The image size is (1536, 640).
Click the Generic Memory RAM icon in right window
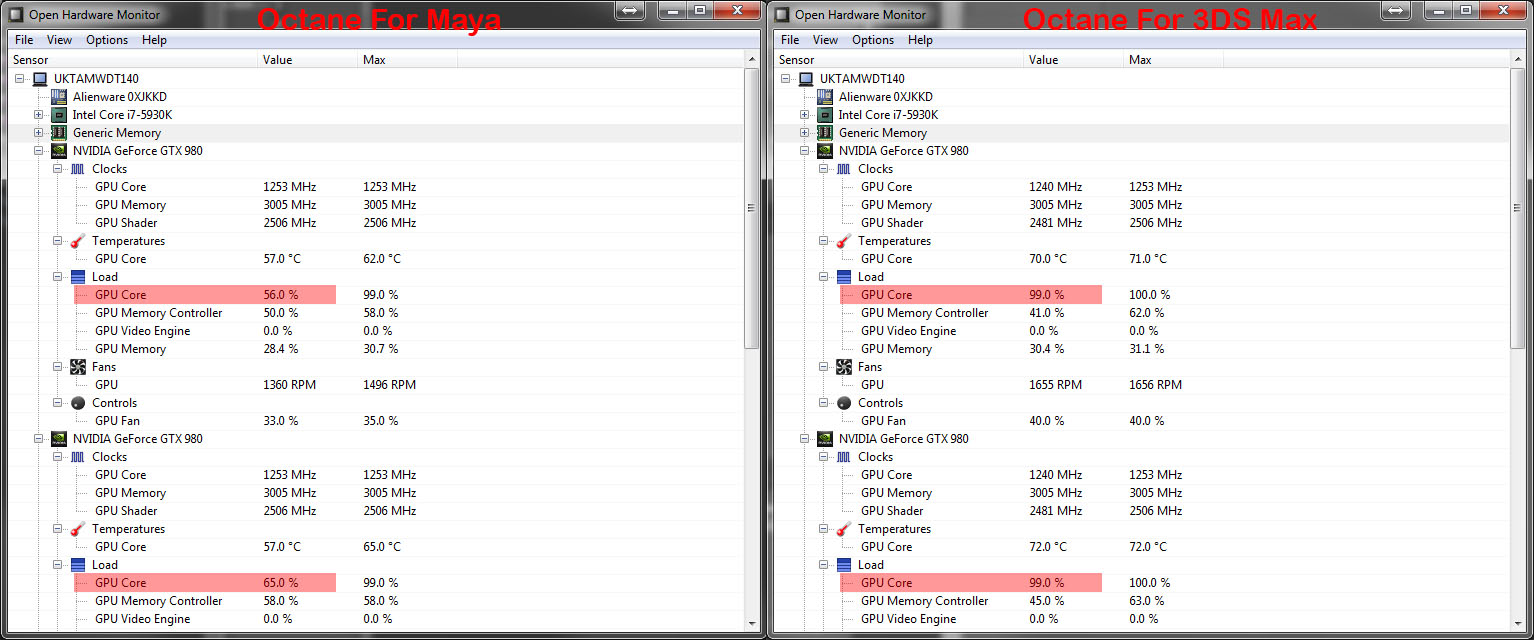point(825,133)
